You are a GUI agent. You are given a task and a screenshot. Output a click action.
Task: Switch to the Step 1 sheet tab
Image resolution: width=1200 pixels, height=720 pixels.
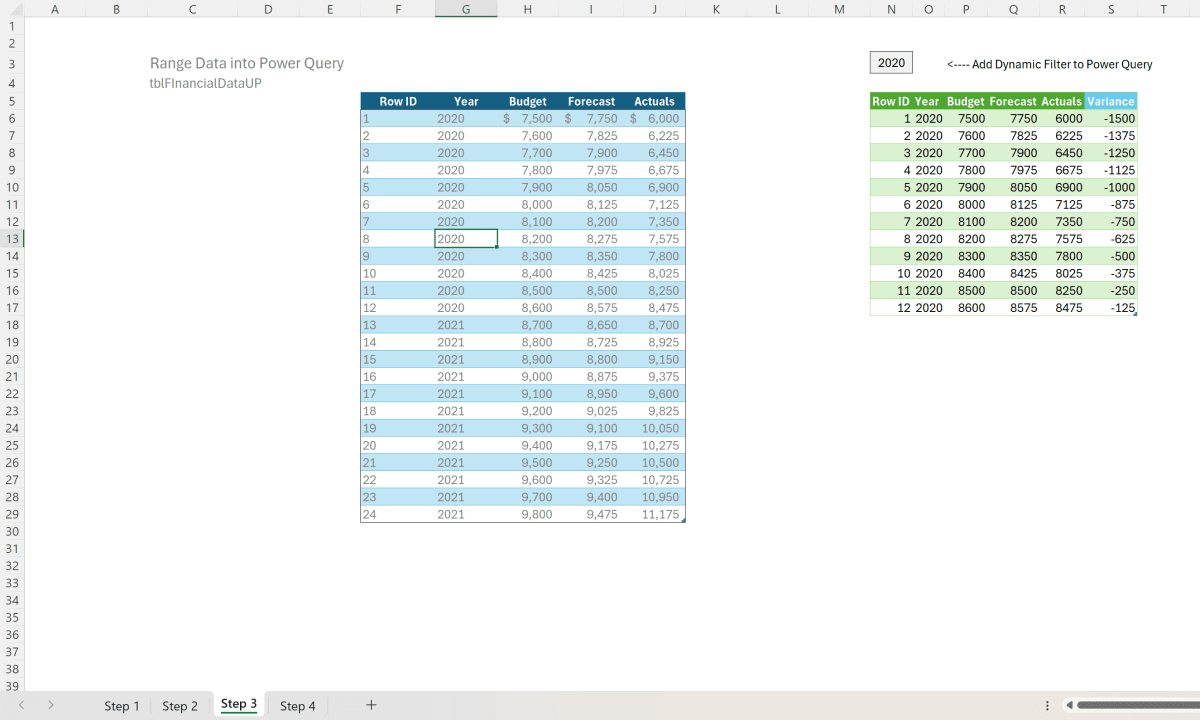(121, 705)
